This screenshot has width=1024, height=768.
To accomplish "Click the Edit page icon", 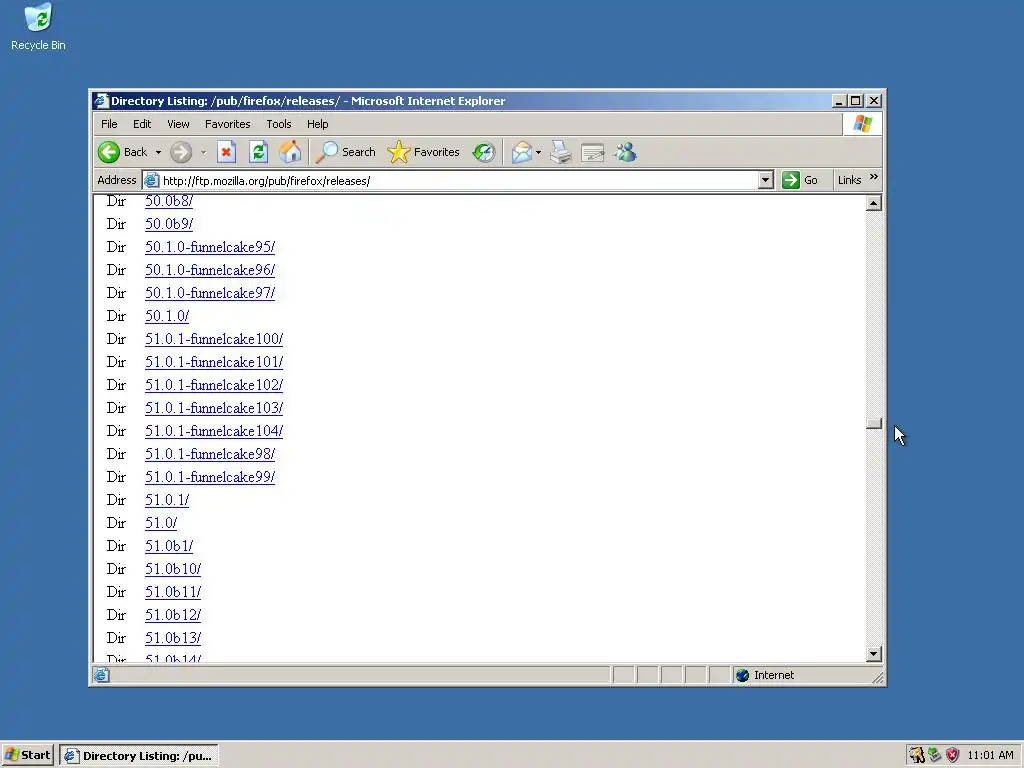I will 592,152.
